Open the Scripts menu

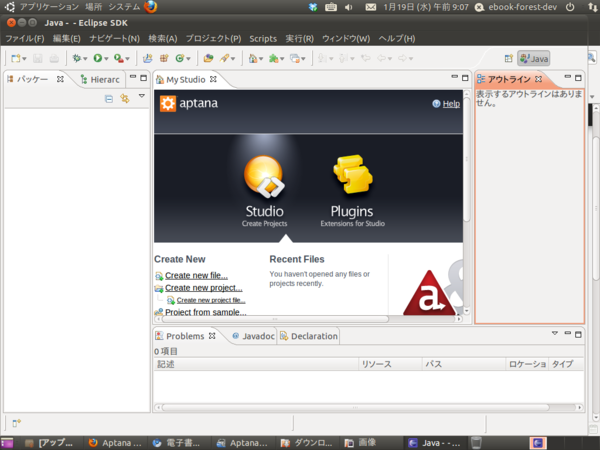pyautogui.click(x=263, y=39)
